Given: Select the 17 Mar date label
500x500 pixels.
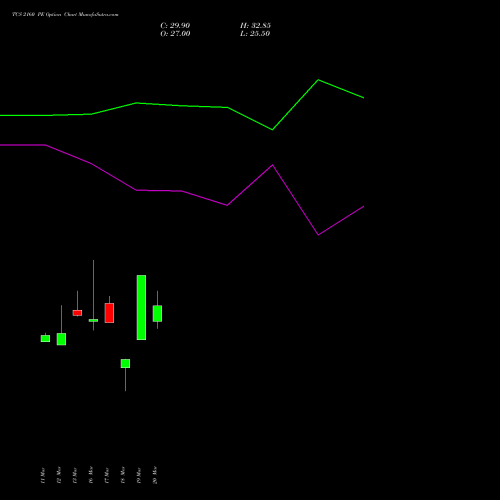Looking at the screenshot, I should pyautogui.click(x=107, y=475).
